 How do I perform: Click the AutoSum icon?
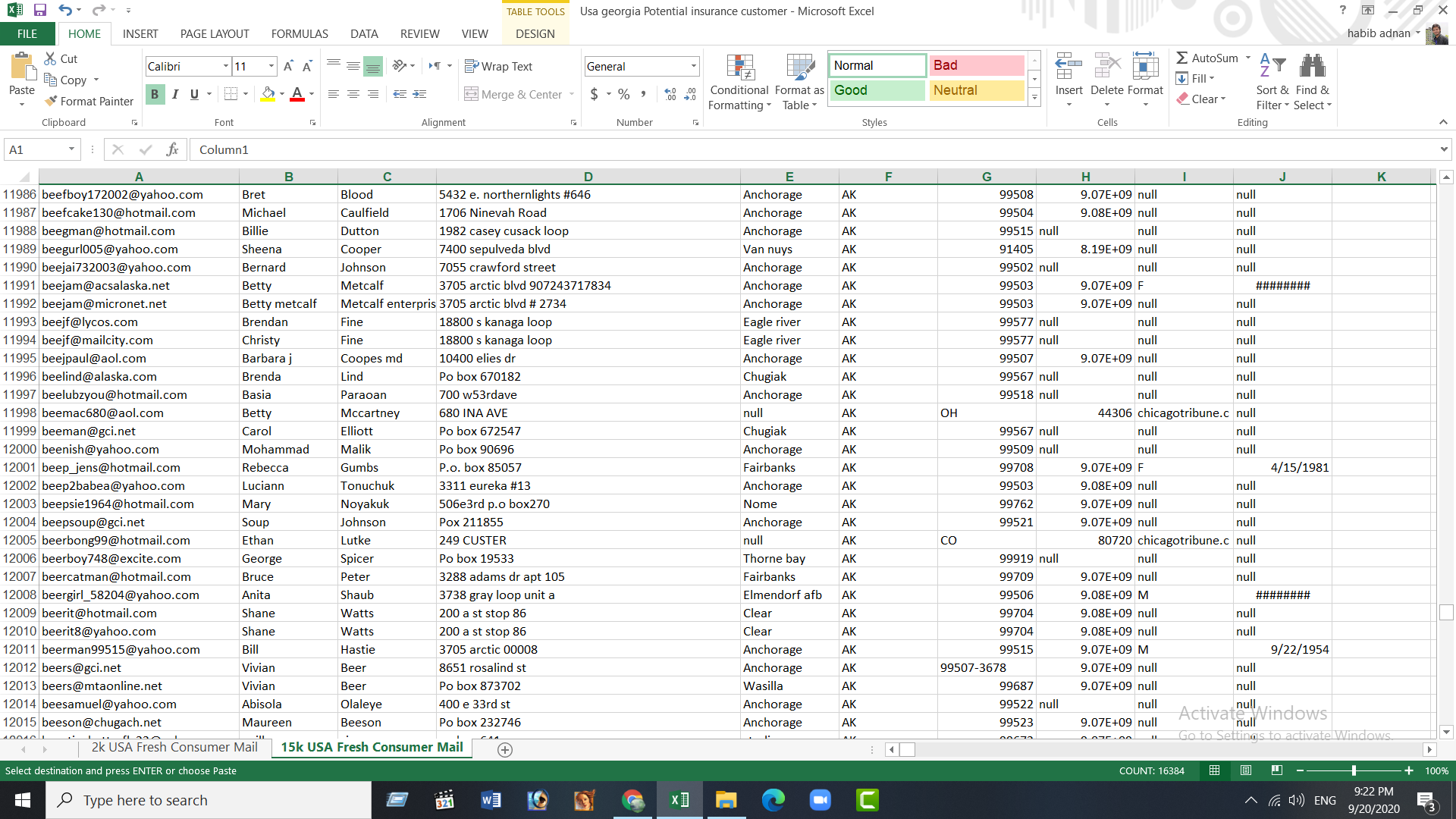(1206, 57)
